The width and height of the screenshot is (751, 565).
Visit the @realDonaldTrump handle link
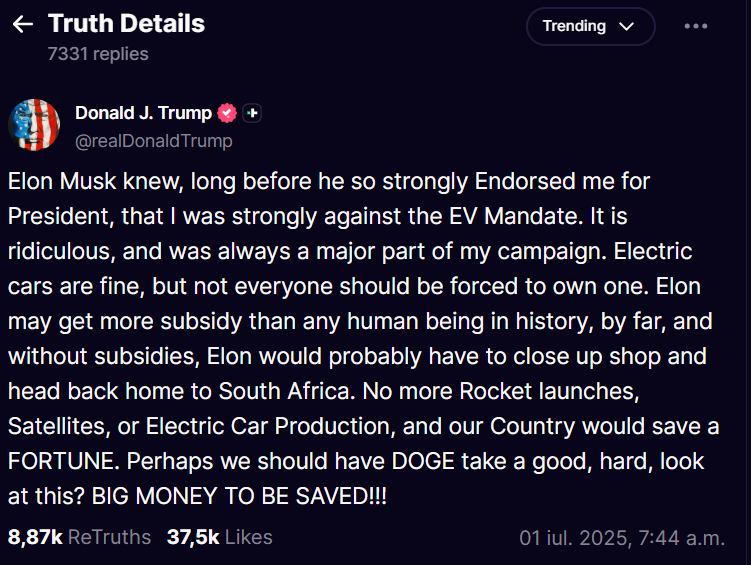[154, 141]
